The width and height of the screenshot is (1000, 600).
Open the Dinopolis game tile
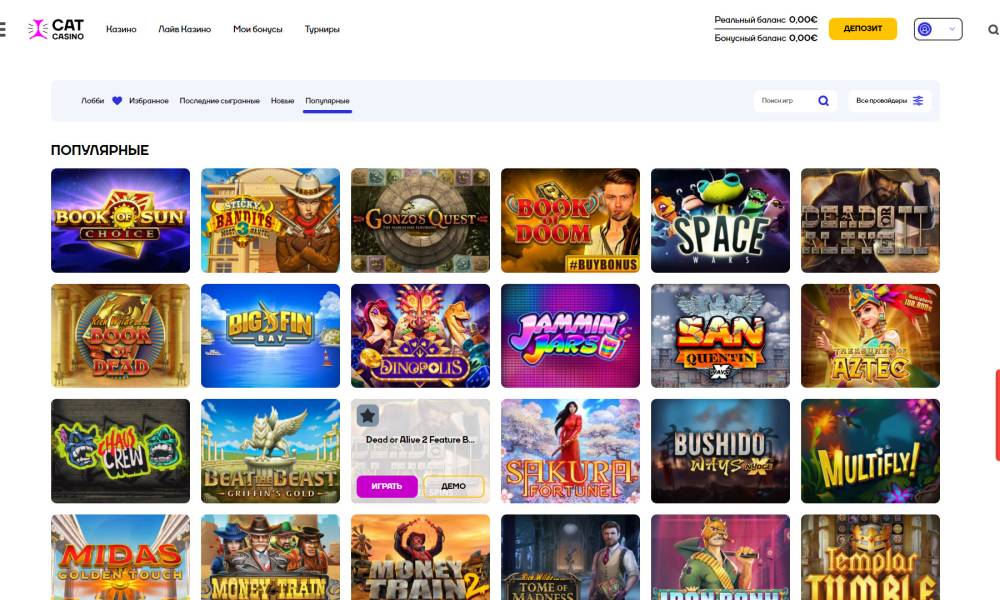pyautogui.click(x=420, y=336)
